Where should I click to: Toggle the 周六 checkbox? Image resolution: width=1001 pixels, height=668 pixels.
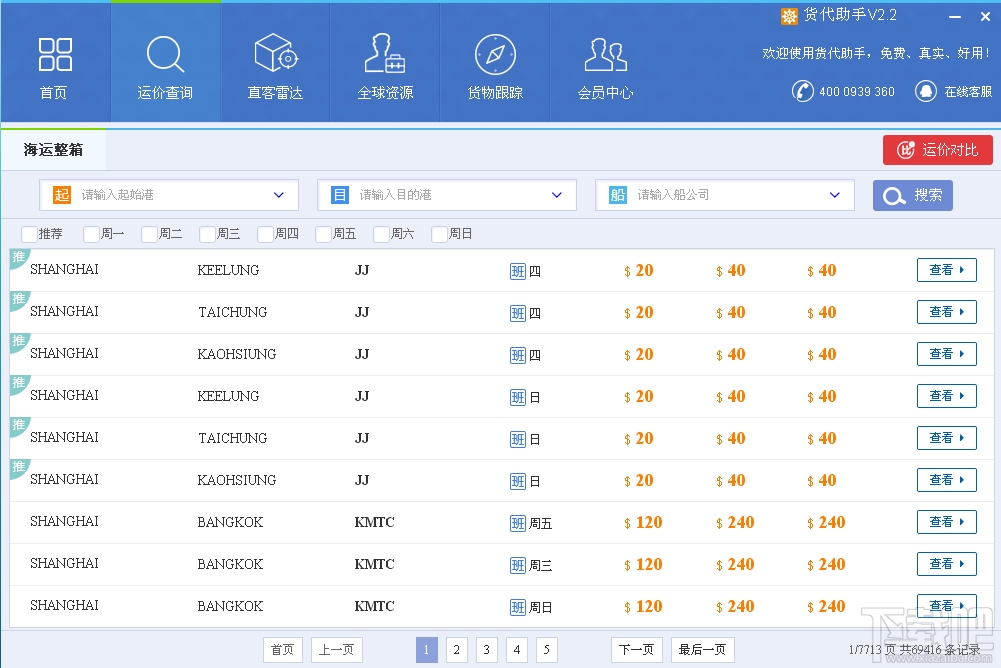(x=382, y=234)
